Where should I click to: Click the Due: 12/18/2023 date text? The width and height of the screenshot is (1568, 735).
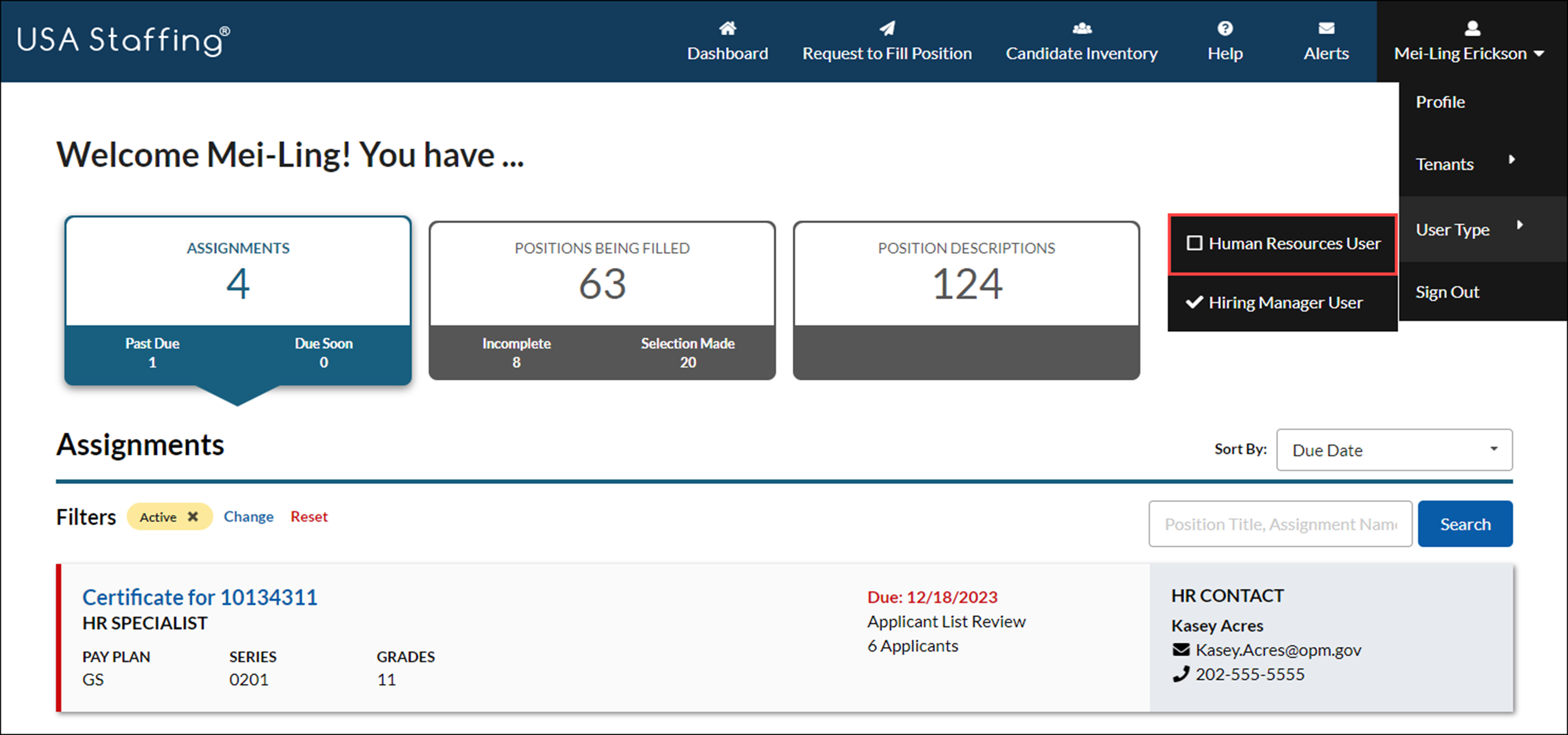click(932, 597)
